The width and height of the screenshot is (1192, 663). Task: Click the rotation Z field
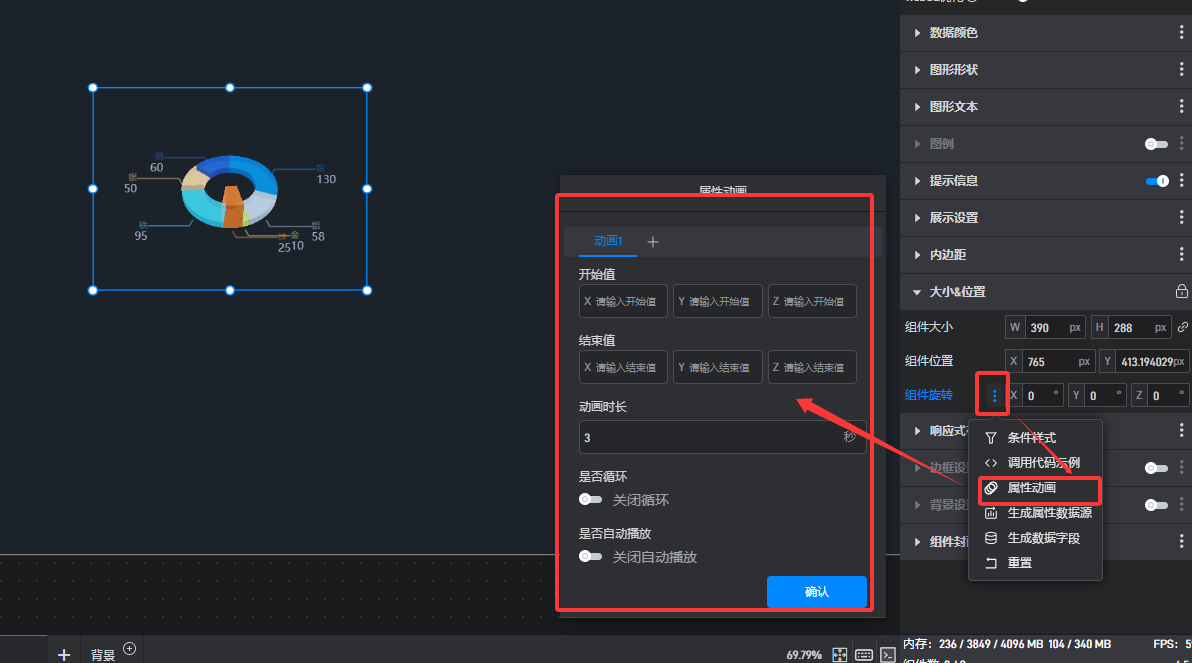[x=1160, y=395]
